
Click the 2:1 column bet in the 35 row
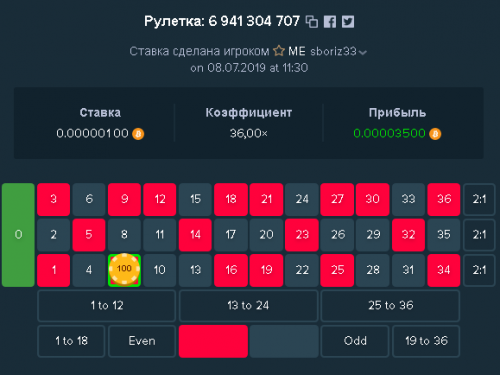tap(479, 235)
